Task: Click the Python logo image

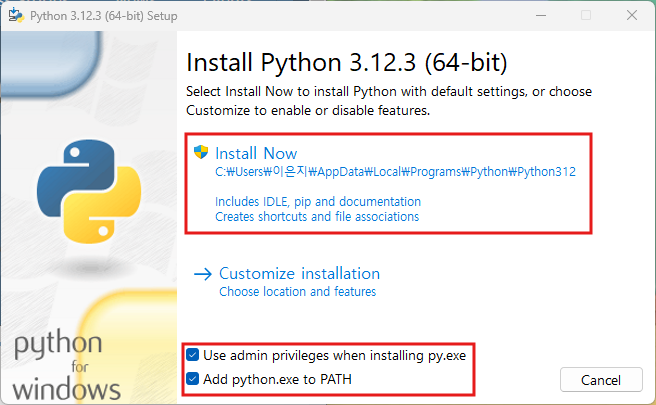Action: point(89,192)
